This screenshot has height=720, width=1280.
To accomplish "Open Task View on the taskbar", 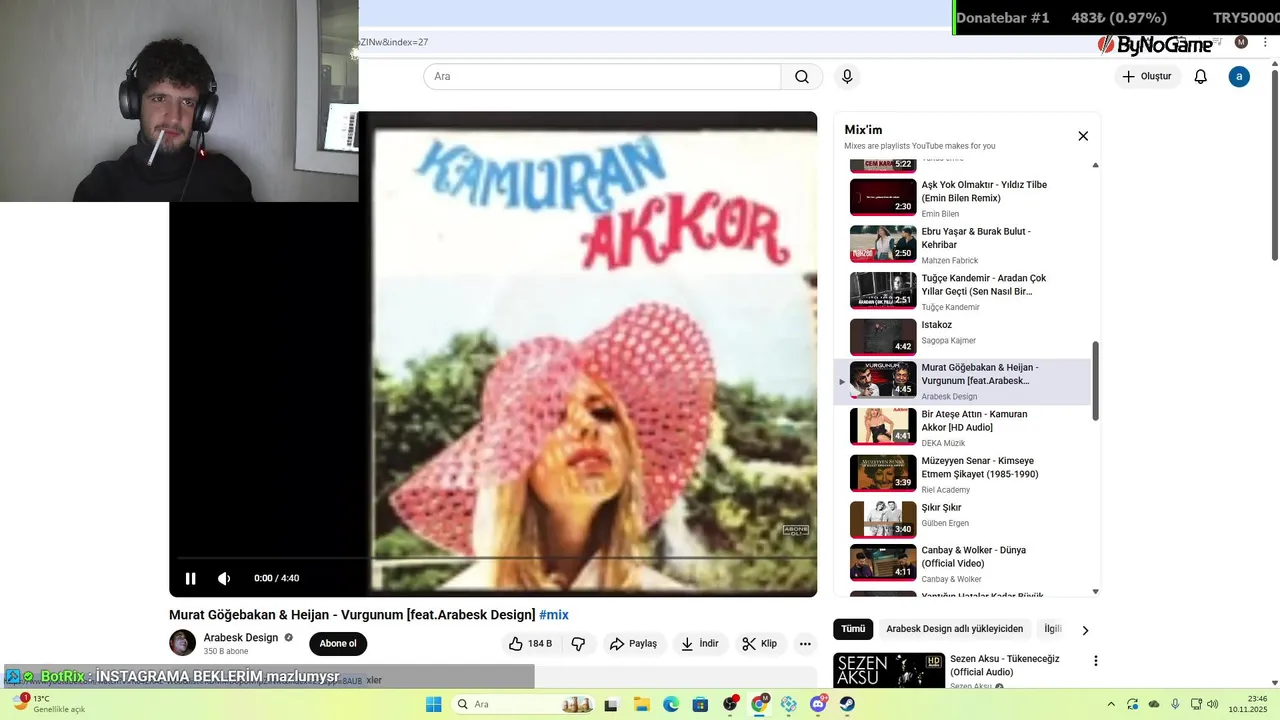I will [x=611, y=704].
